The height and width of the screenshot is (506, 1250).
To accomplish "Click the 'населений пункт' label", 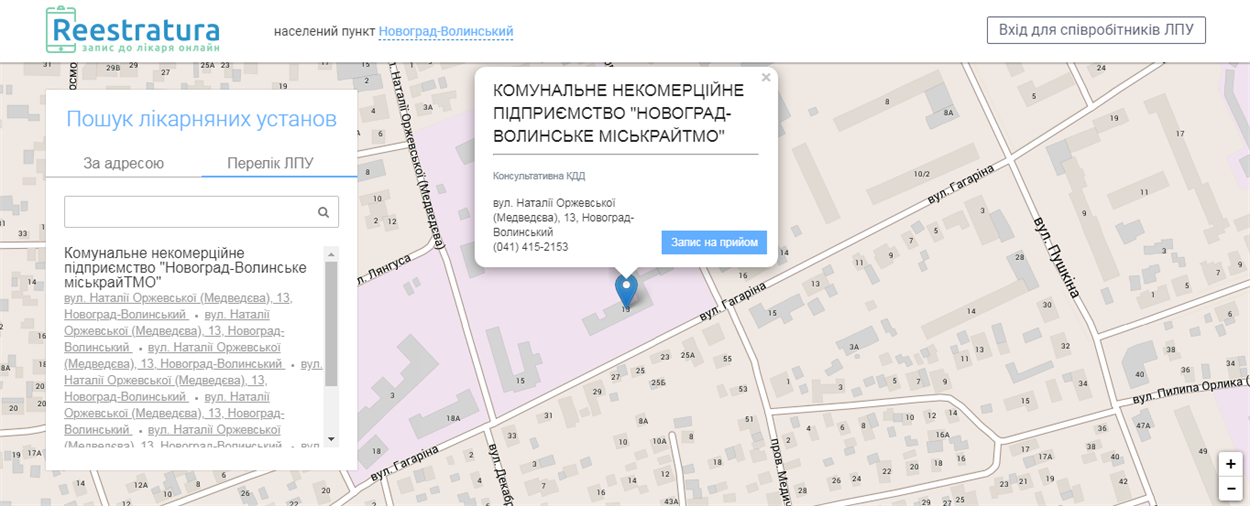I will pos(324,32).
